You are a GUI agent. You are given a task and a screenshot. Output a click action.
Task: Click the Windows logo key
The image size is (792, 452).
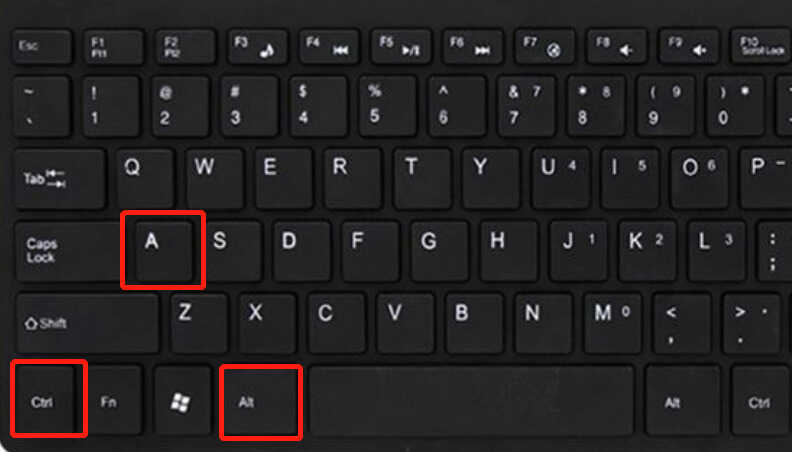coord(182,400)
